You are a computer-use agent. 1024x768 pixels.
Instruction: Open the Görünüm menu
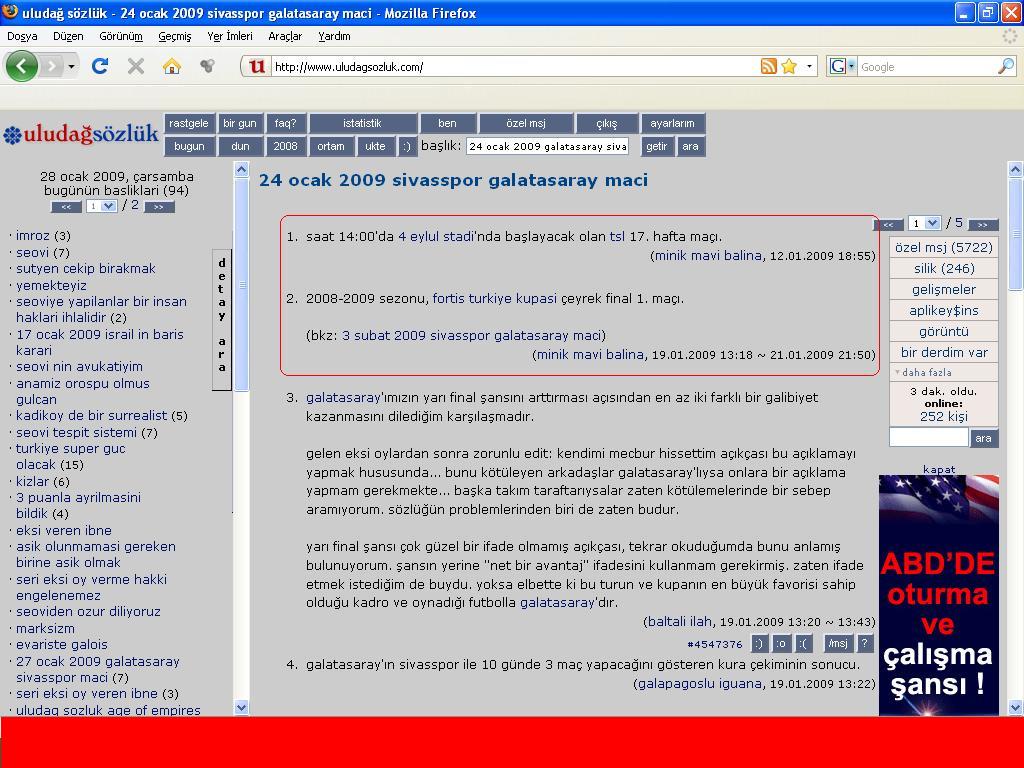121,37
